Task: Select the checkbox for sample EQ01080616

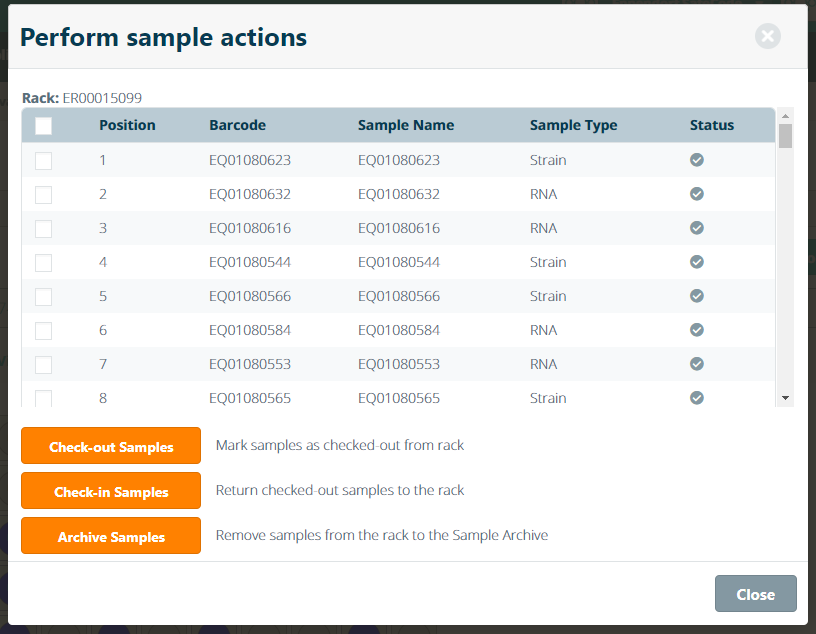Action: pos(44,228)
